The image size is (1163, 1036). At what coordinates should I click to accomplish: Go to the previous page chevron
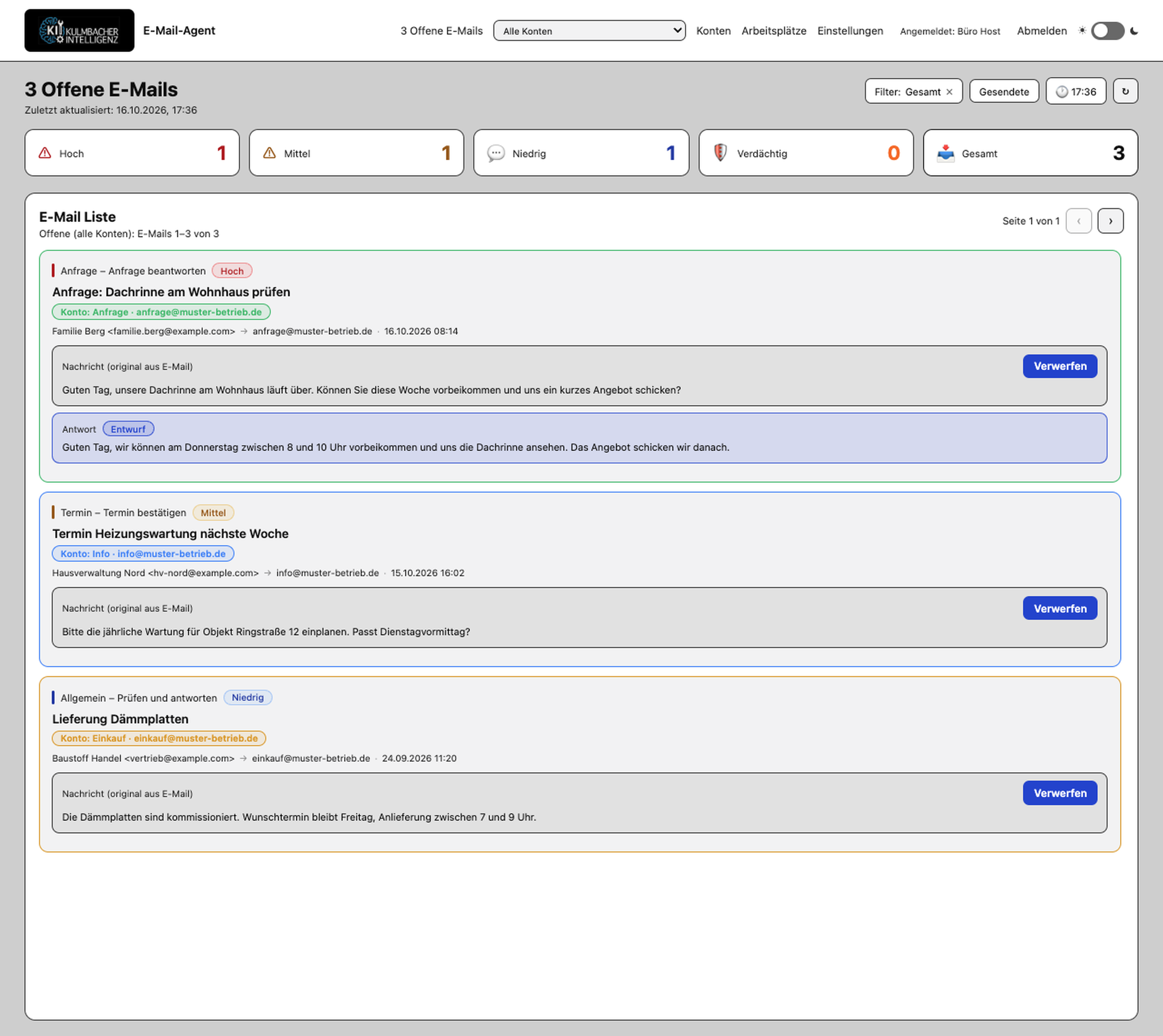[x=1078, y=221]
